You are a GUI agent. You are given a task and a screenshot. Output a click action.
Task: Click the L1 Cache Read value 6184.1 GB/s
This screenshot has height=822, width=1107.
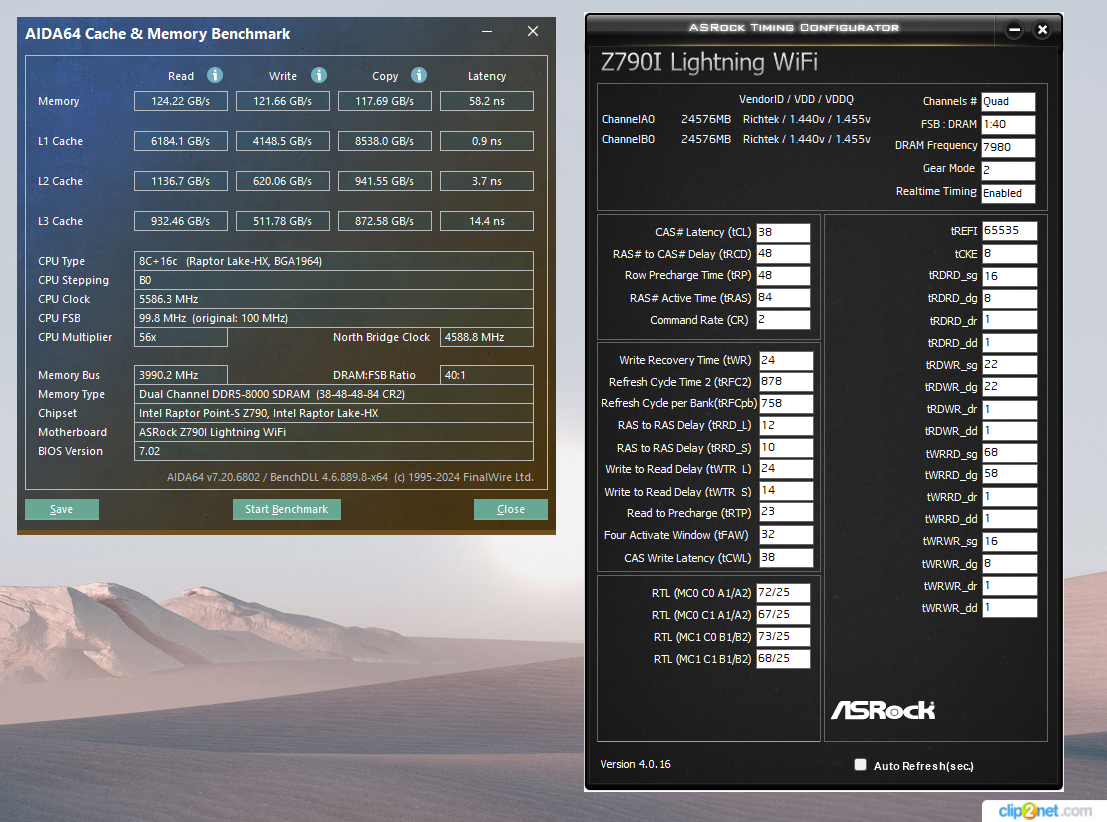tap(181, 141)
